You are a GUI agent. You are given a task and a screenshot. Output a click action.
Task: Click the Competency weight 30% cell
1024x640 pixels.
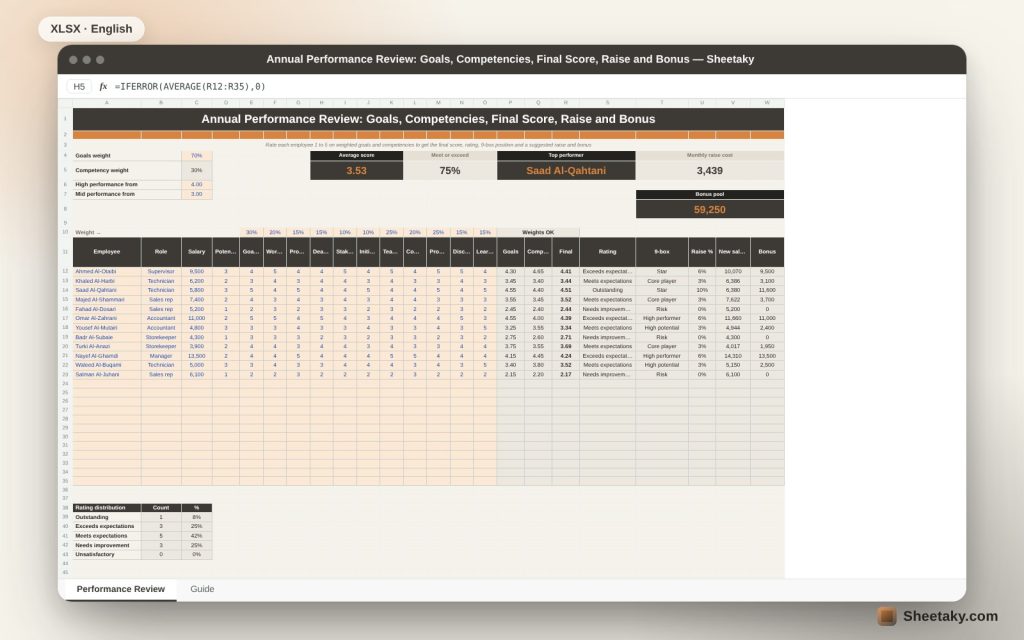[197, 170]
